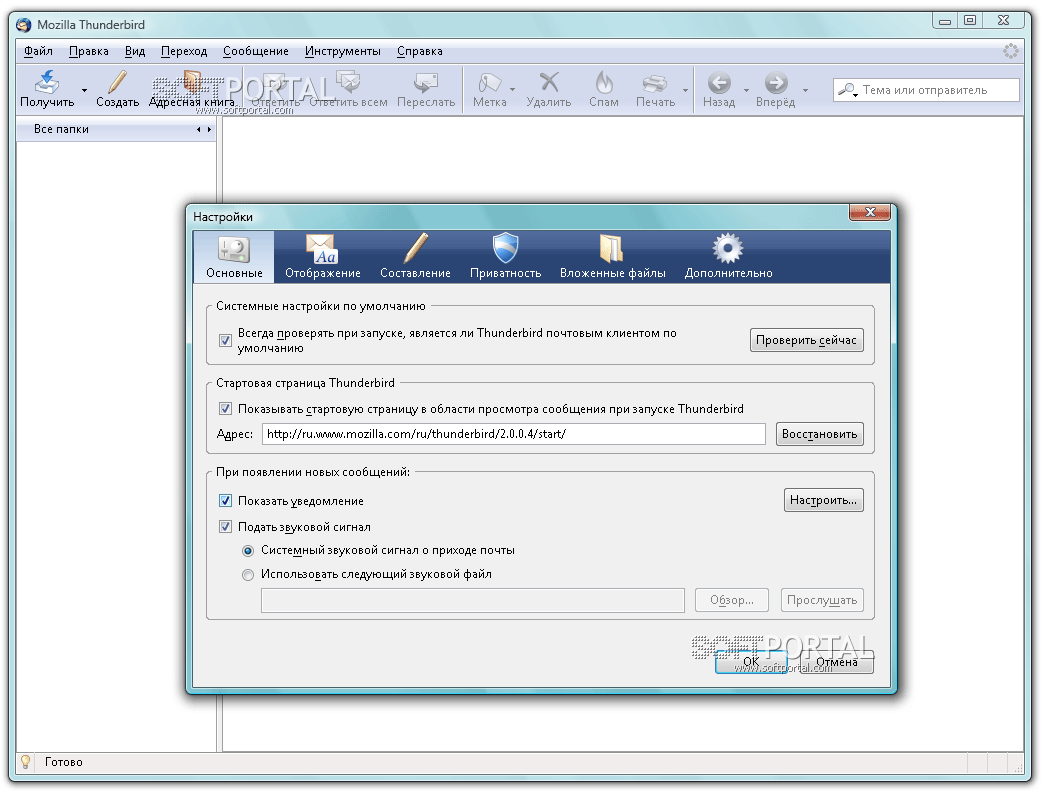Select Использовать следующий звуковой файл radio button
This screenshot has width=1042, height=793.
pos(248,575)
